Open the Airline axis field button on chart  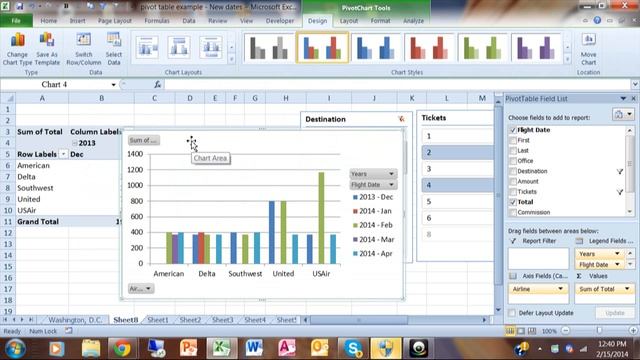tap(141, 289)
